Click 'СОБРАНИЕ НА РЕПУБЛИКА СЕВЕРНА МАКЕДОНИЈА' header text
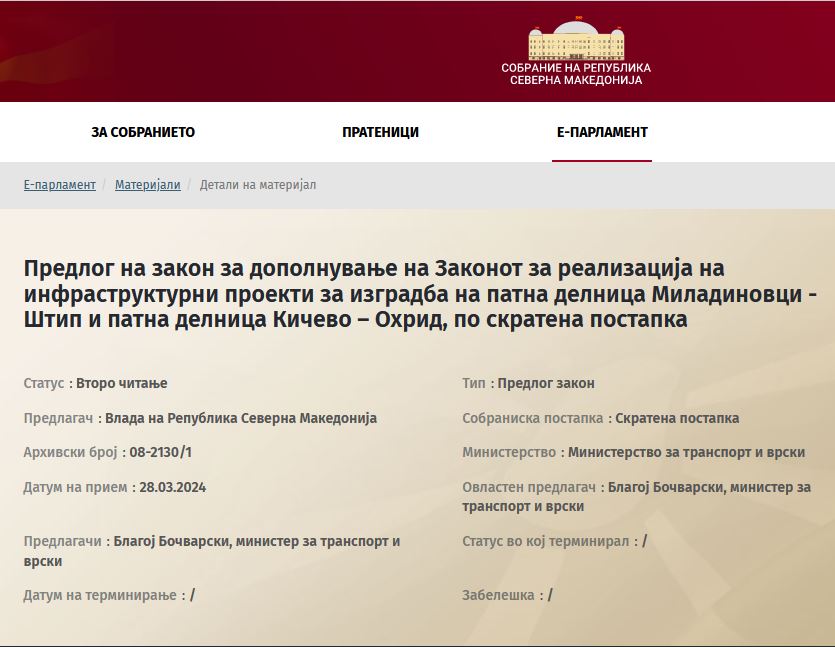 [576, 74]
